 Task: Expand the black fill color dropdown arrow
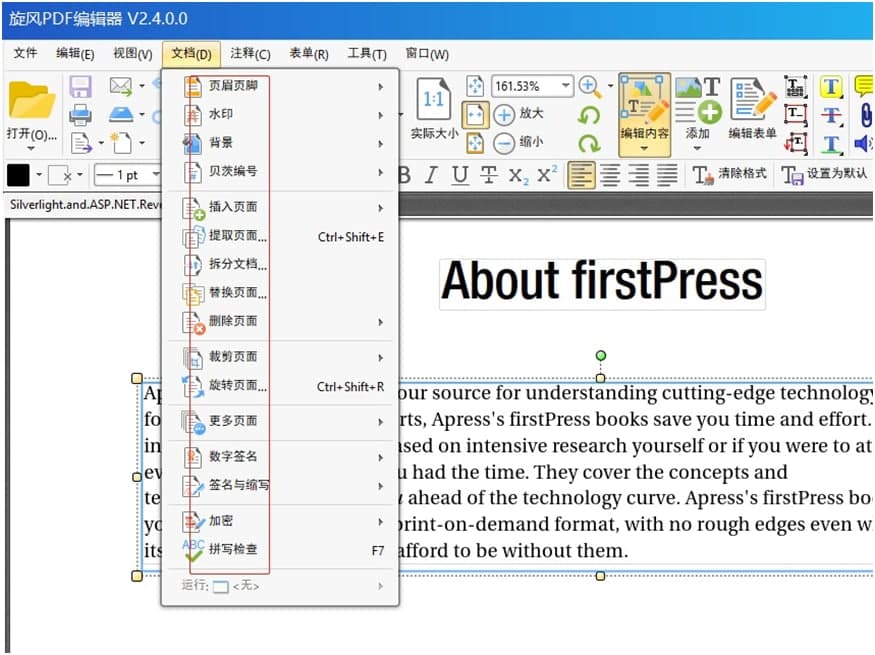coord(39,175)
